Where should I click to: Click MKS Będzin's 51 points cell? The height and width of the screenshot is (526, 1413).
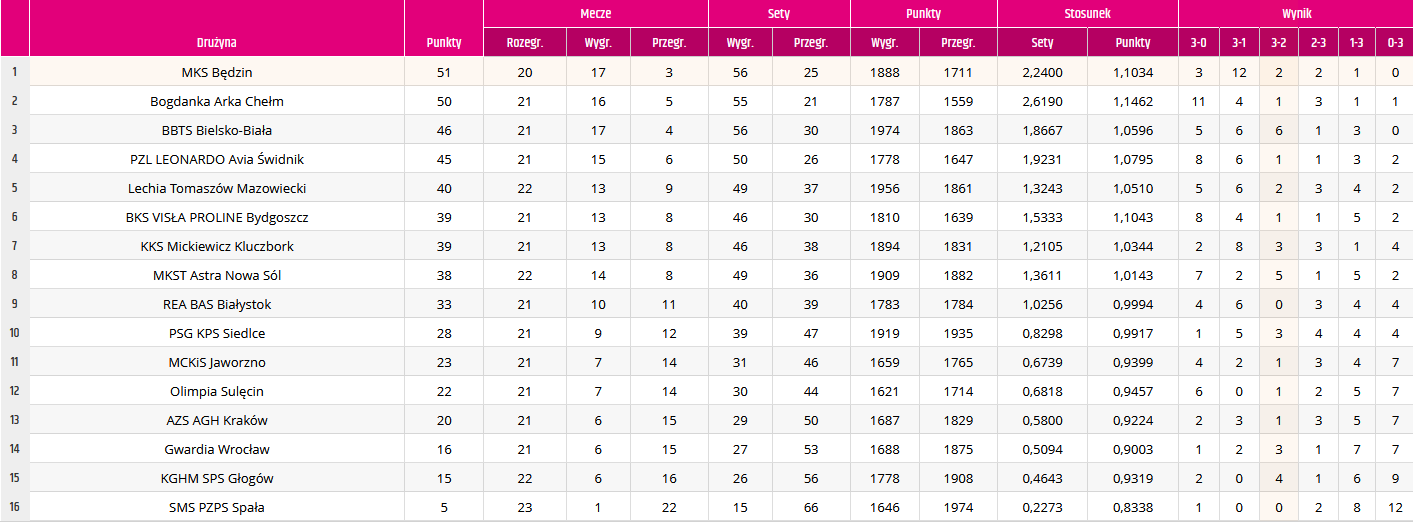pos(444,72)
